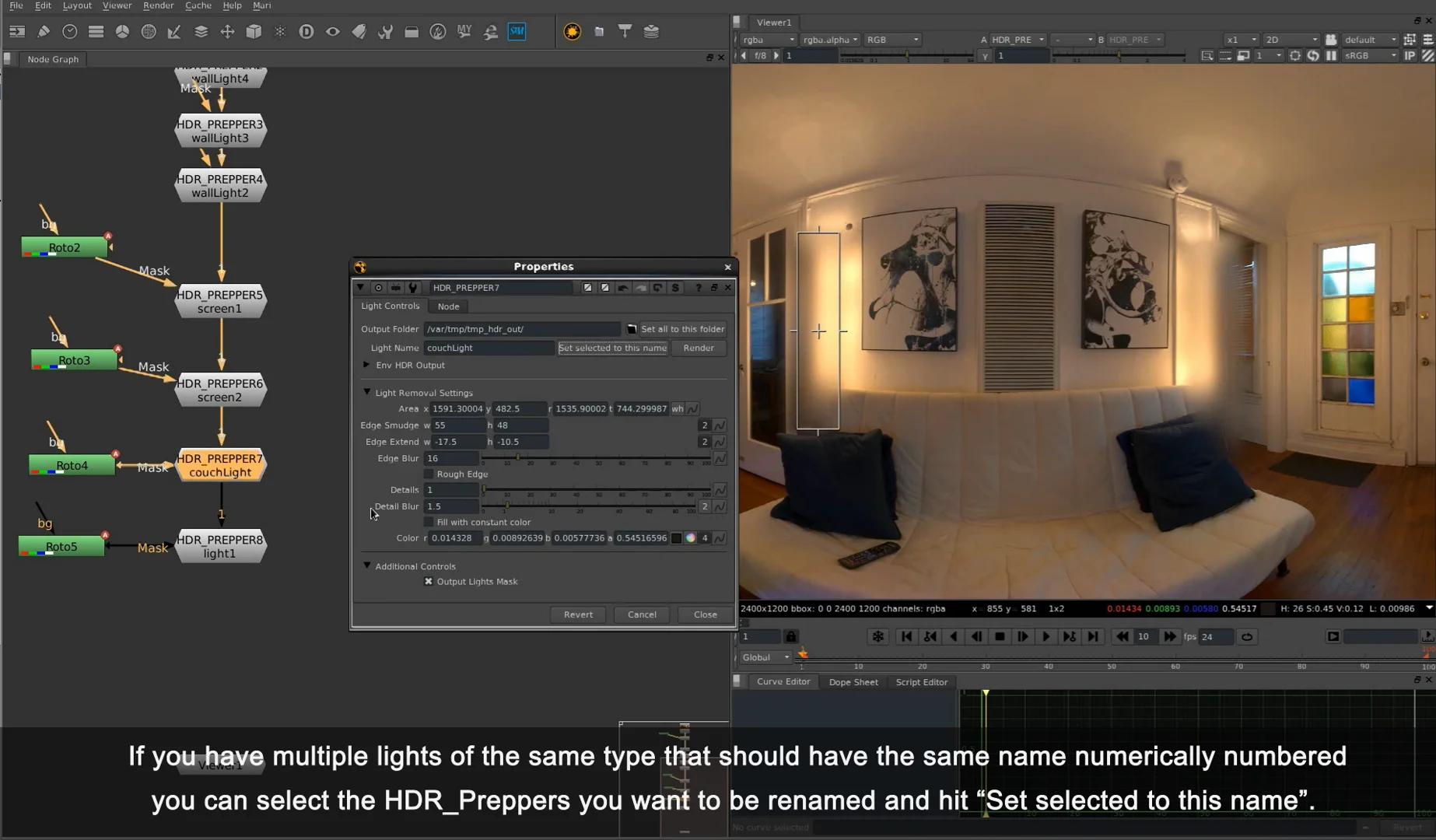The height and width of the screenshot is (840, 1436).
Task: Click the folder browse icon beside Output Folder
Action: point(632,329)
